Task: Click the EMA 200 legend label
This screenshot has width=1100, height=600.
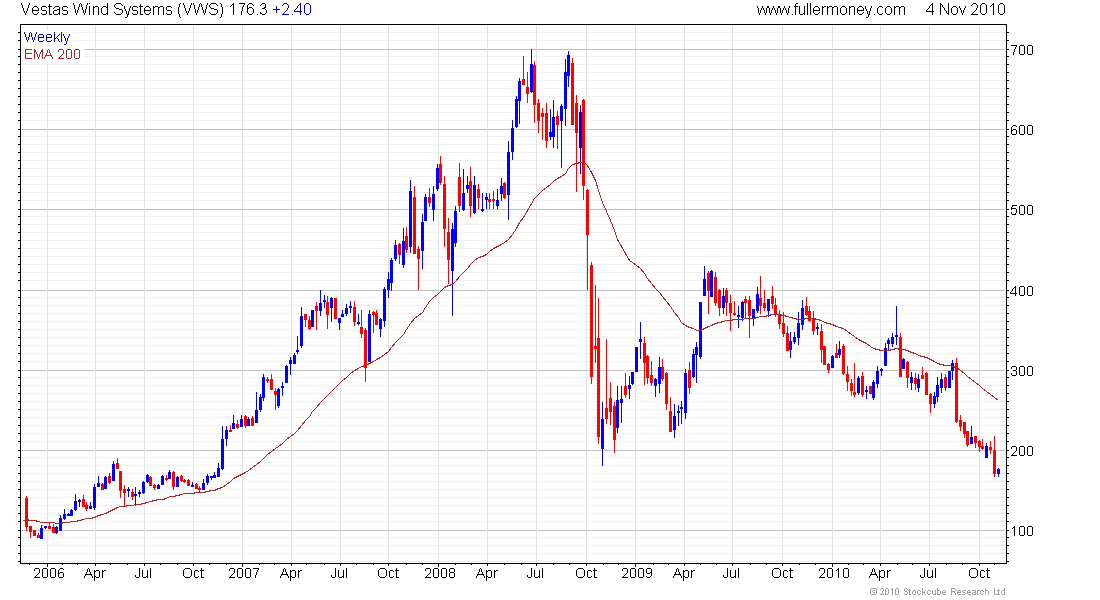Action: [x=52, y=54]
